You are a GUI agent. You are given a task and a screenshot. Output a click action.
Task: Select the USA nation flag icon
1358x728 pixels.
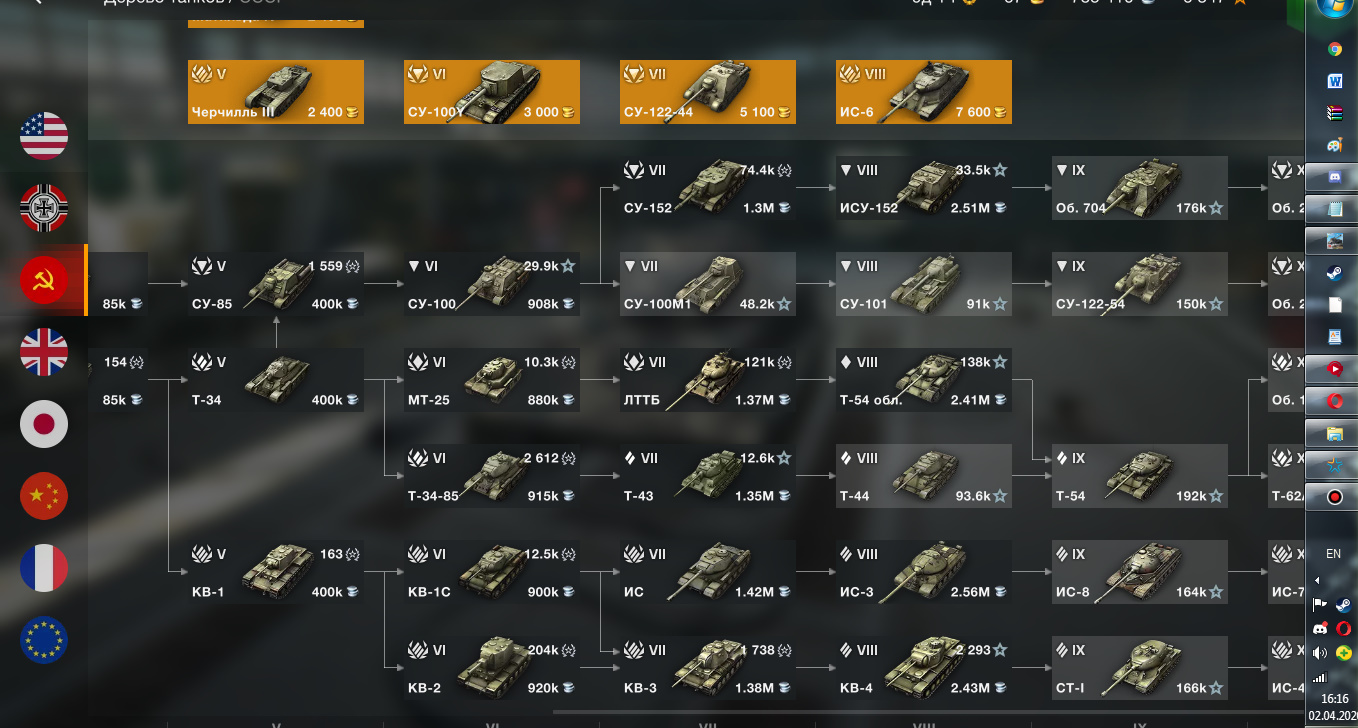click(x=44, y=136)
